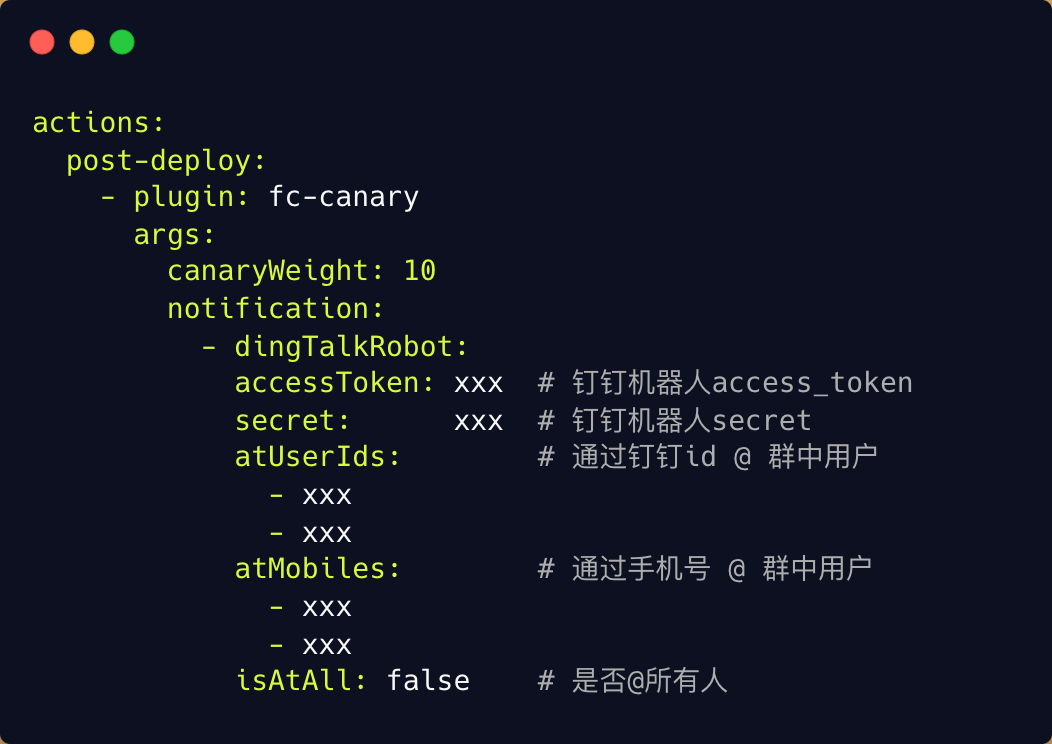
Task: Click the "atMobiles:" key
Action: click(317, 569)
